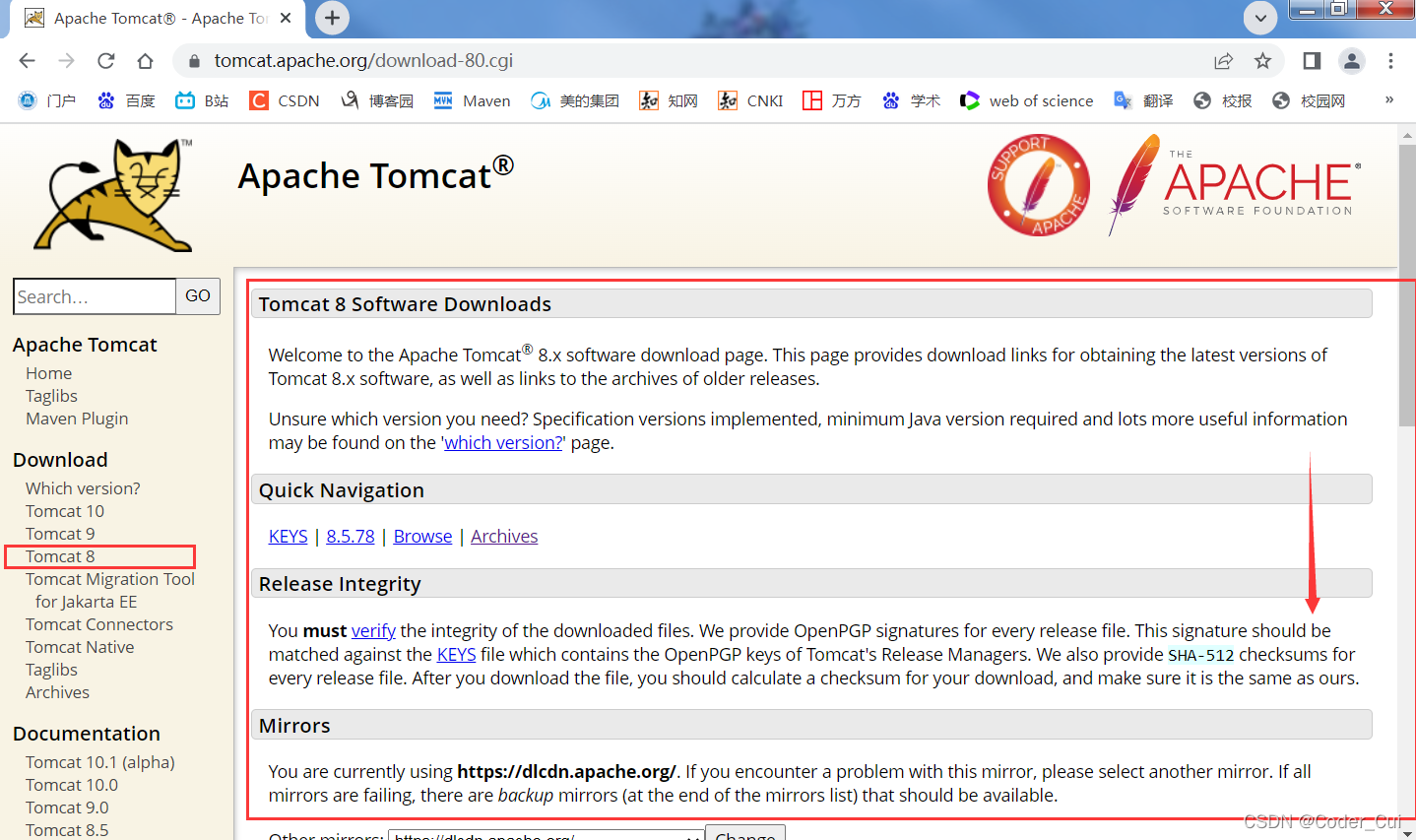Open the Which version? sidebar link

[83, 488]
